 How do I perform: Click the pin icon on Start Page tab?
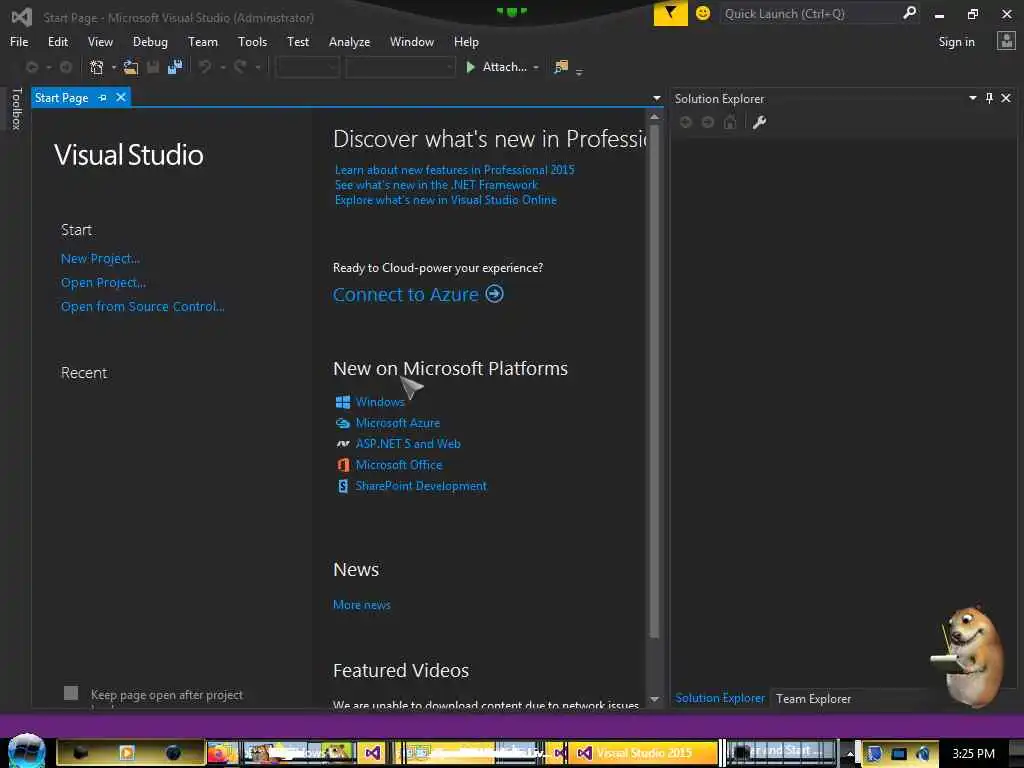103,97
